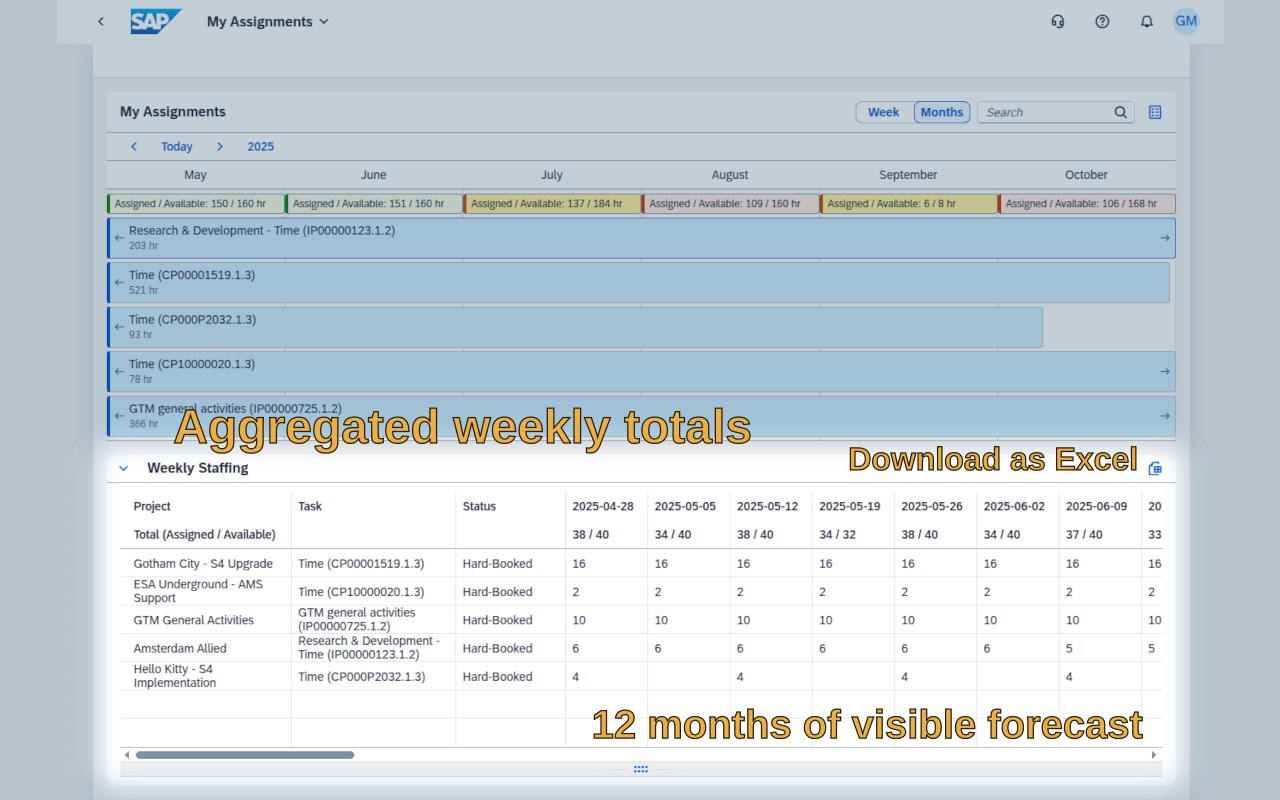Collapse the Weekly Staffing section

point(124,468)
